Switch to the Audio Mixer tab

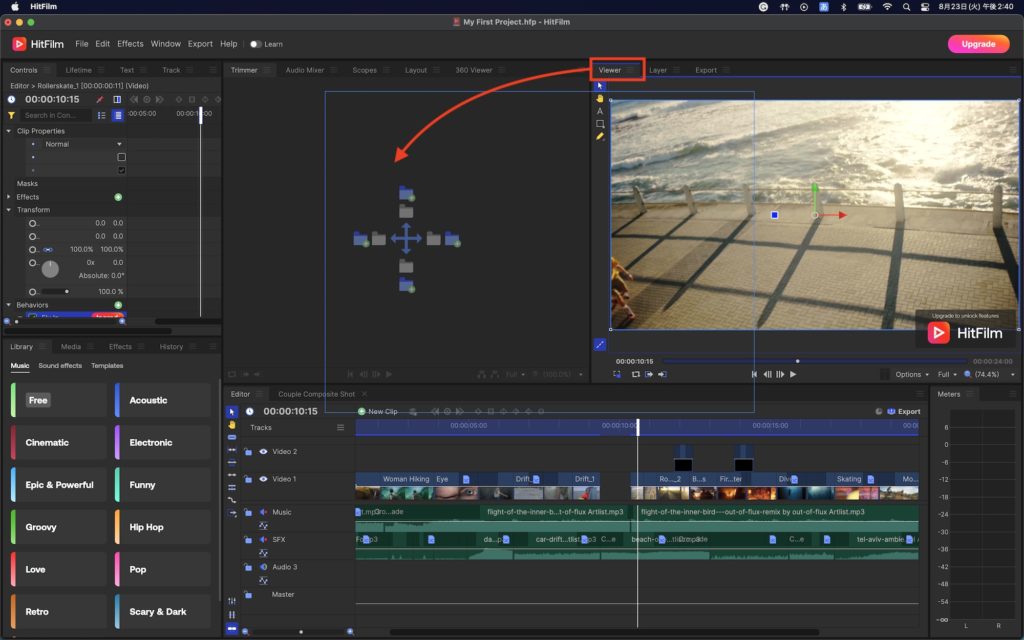pos(304,70)
